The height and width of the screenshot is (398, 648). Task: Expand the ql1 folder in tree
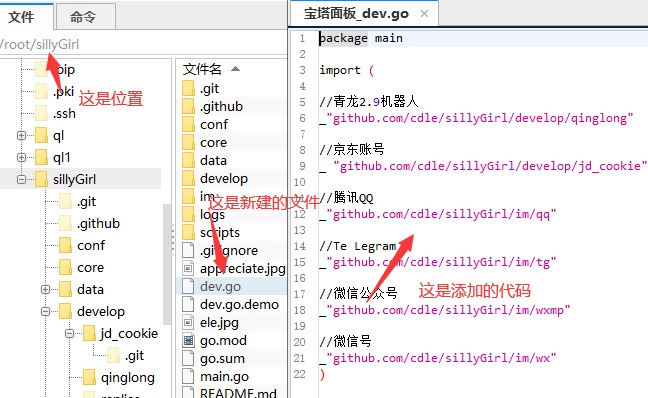click(x=21, y=157)
